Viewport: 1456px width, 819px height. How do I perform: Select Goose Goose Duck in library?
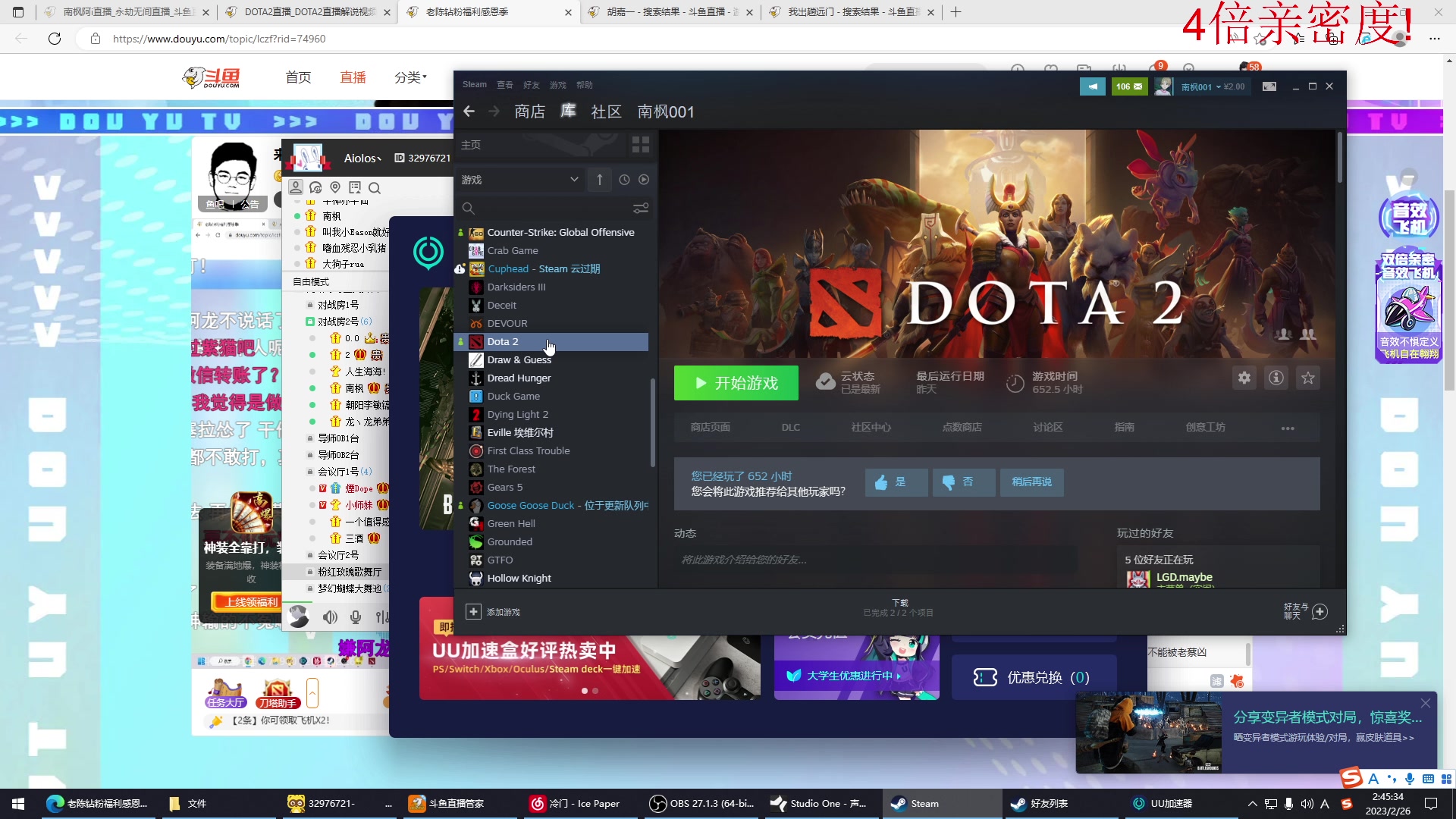[x=551, y=506]
